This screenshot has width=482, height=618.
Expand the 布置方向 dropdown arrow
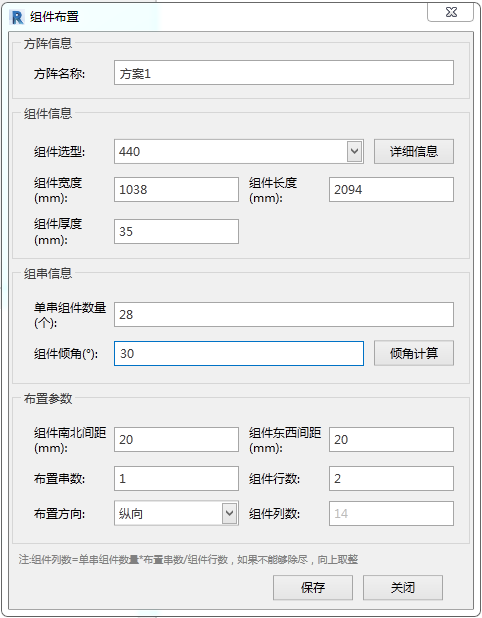[x=229, y=513]
